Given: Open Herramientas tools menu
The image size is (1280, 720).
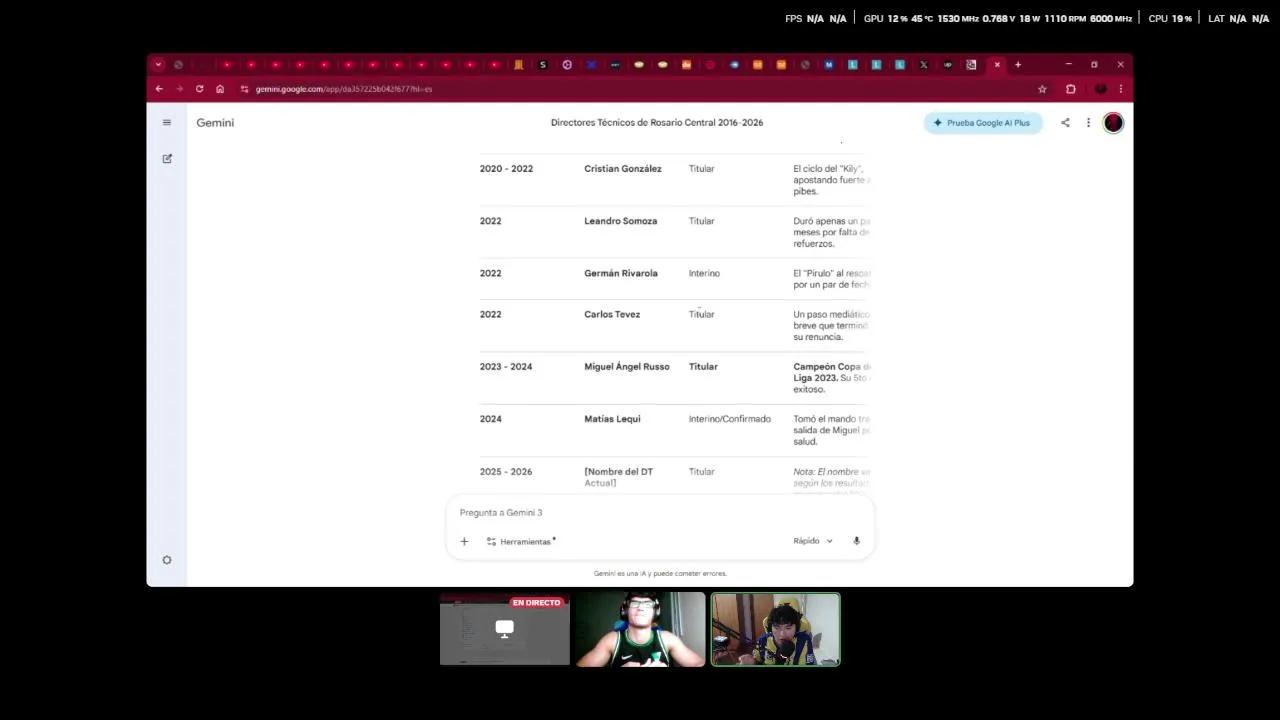Looking at the screenshot, I should point(521,541).
